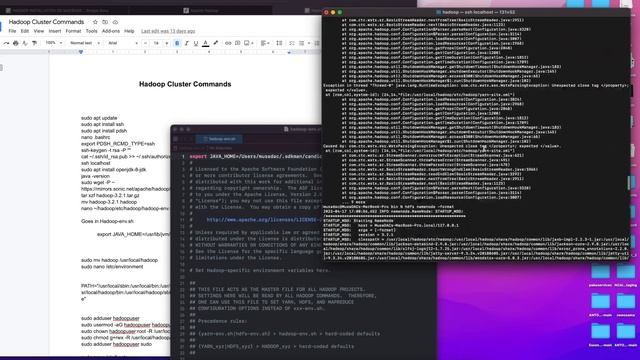Click the 'STARTUP_MSG: Starting NameNode' terminal line
640x360 pixels.
353,220
